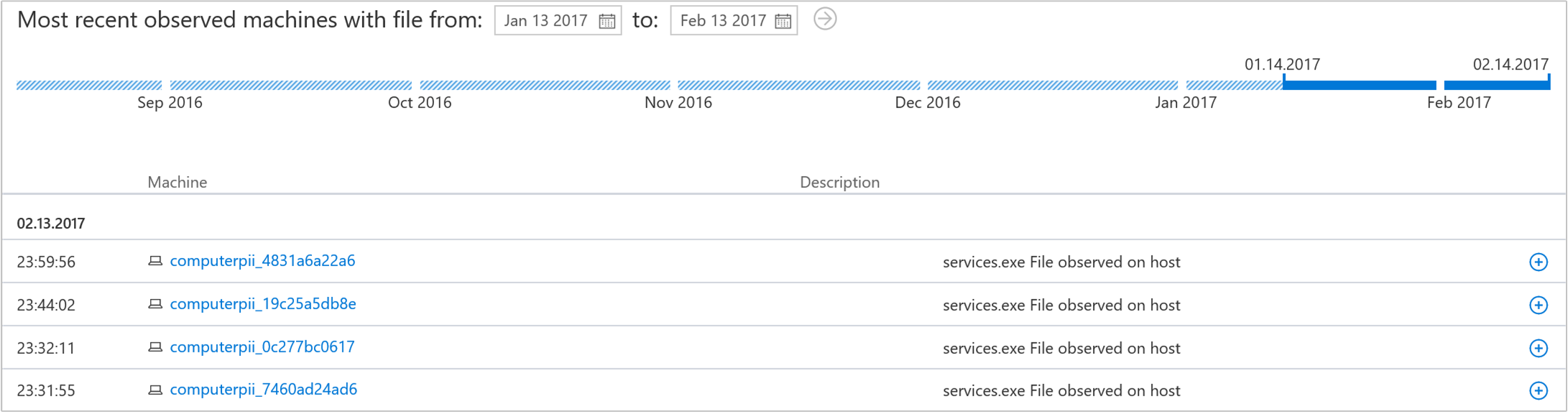
Task: Open machine computerpii_7460ad24ad6 link
Action: click(263, 390)
